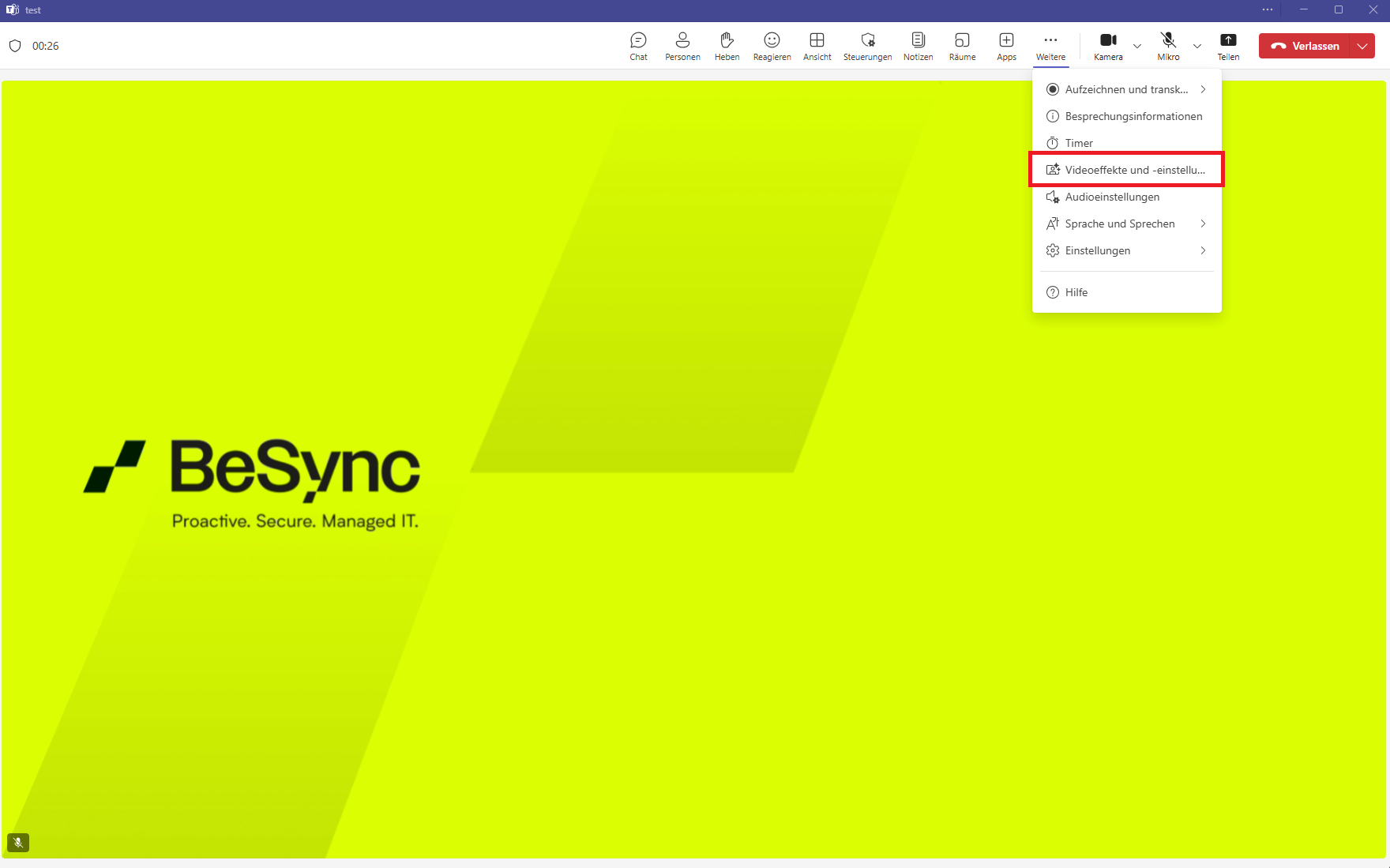Choose Audioeinstellungen from the menu

[x=1112, y=197]
